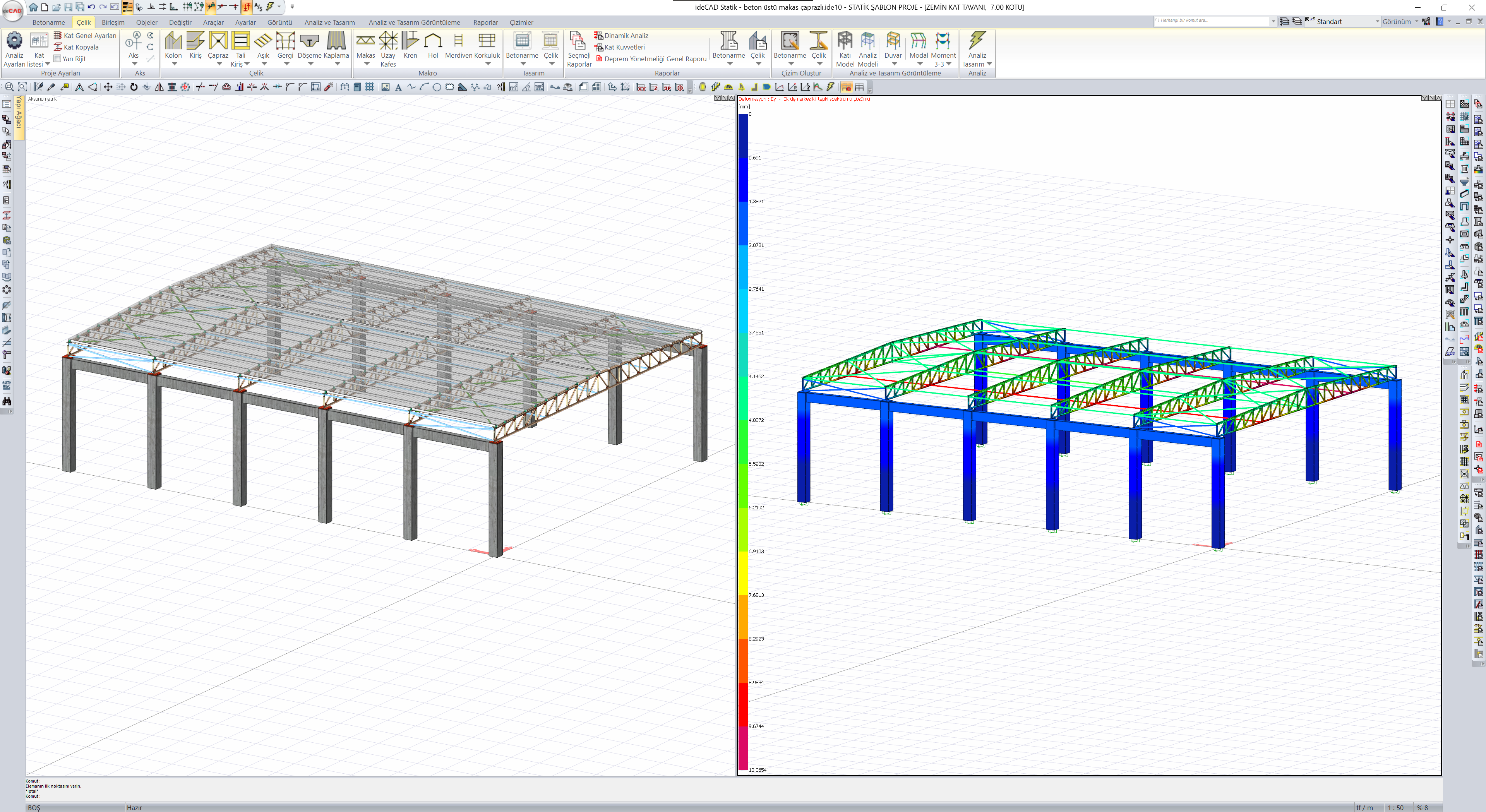Click the deformation color scale legend
This screenshot has width=1486, height=812.
pyautogui.click(x=744, y=441)
